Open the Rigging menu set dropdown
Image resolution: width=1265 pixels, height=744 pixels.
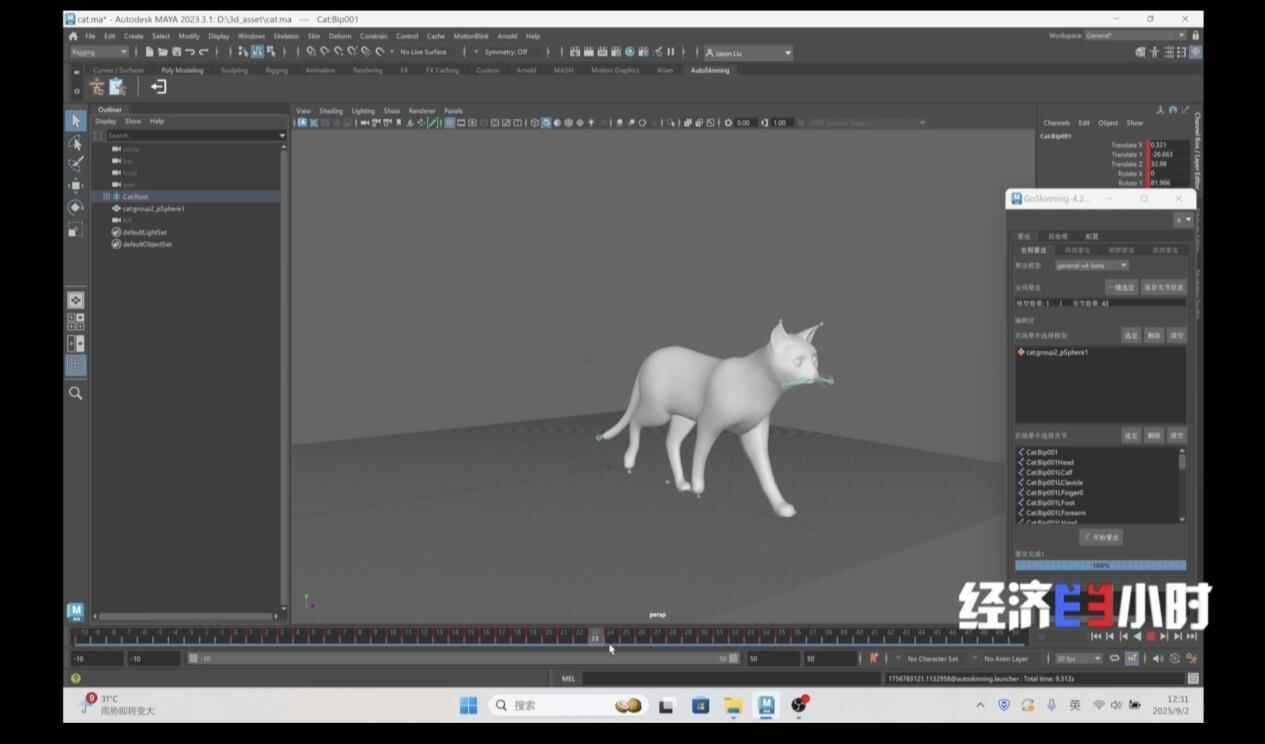click(x=99, y=52)
